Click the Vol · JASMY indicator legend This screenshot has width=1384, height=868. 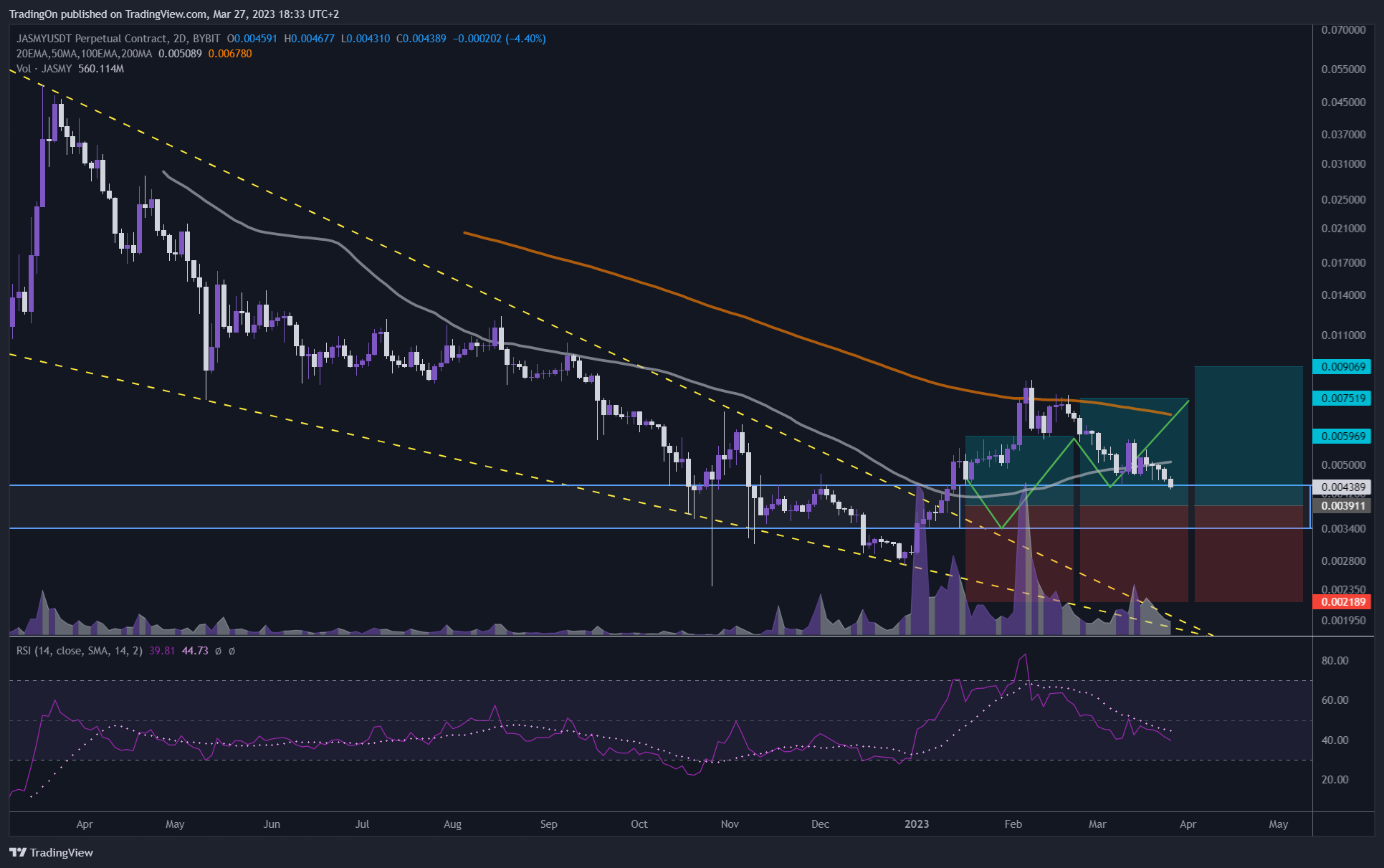(44, 69)
